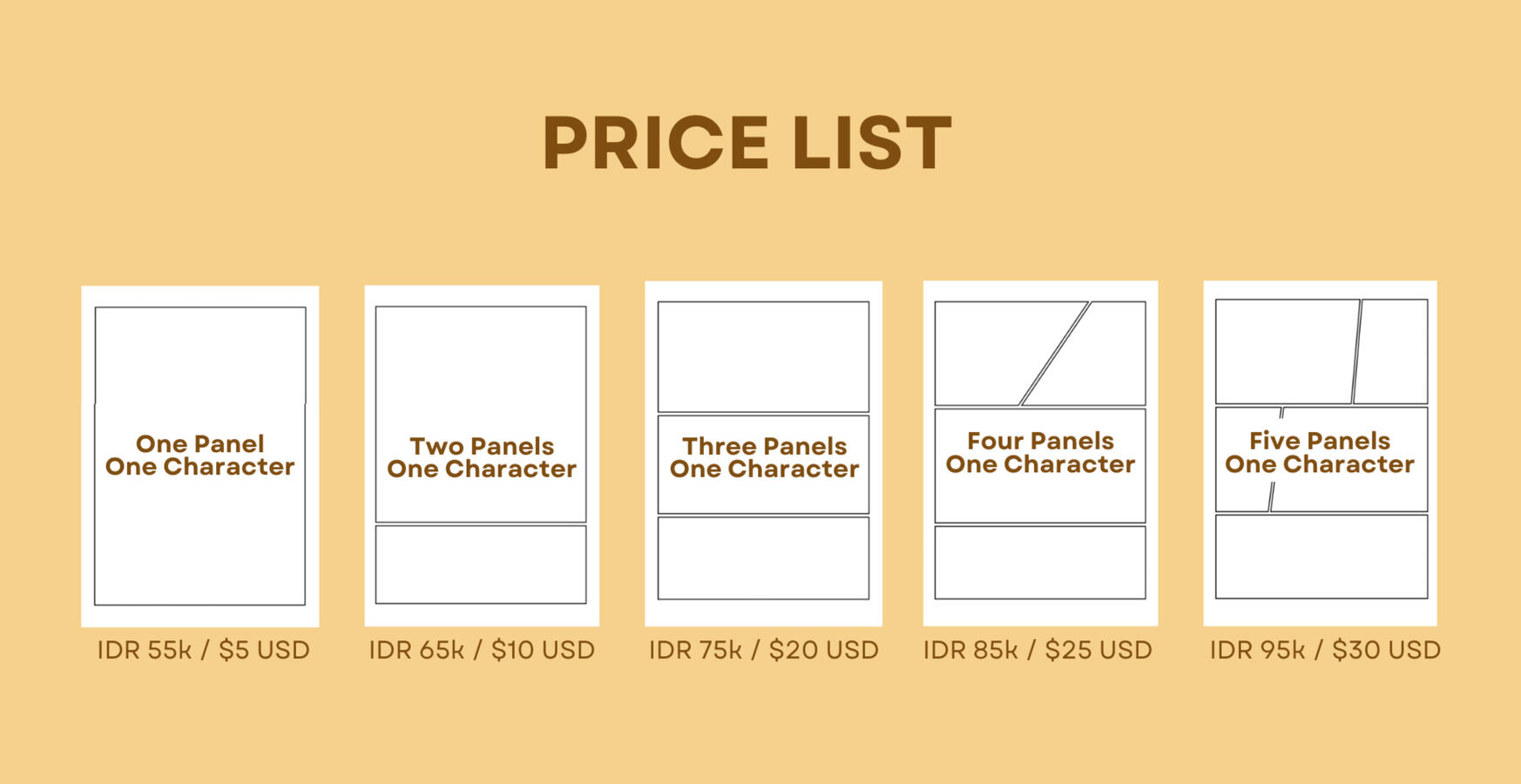Viewport: 1521px width, 784px height.
Task: Select bottom panel of Four Panels layout
Action: pyautogui.click(x=1040, y=562)
